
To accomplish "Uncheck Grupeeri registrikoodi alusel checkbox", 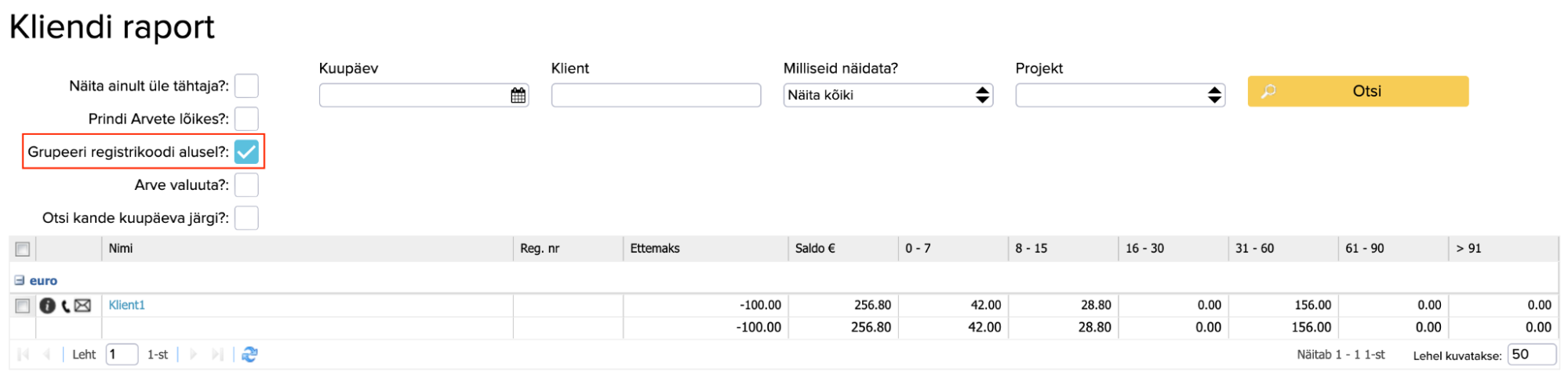I will point(246,151).
